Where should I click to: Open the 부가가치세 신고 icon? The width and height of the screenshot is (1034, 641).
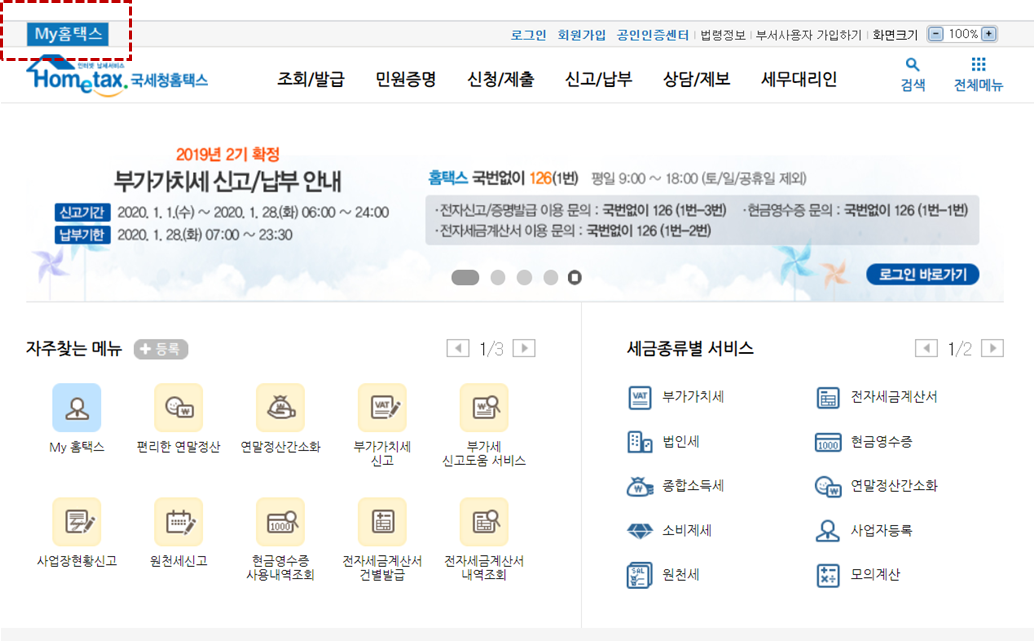pyautogui.click(x=382, y=408)
